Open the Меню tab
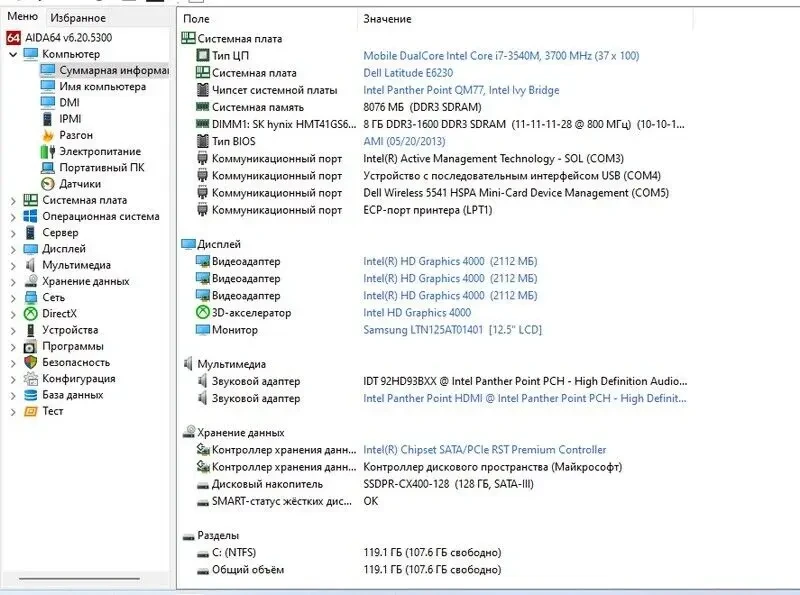800x595 pixels. tap(22, 17)
